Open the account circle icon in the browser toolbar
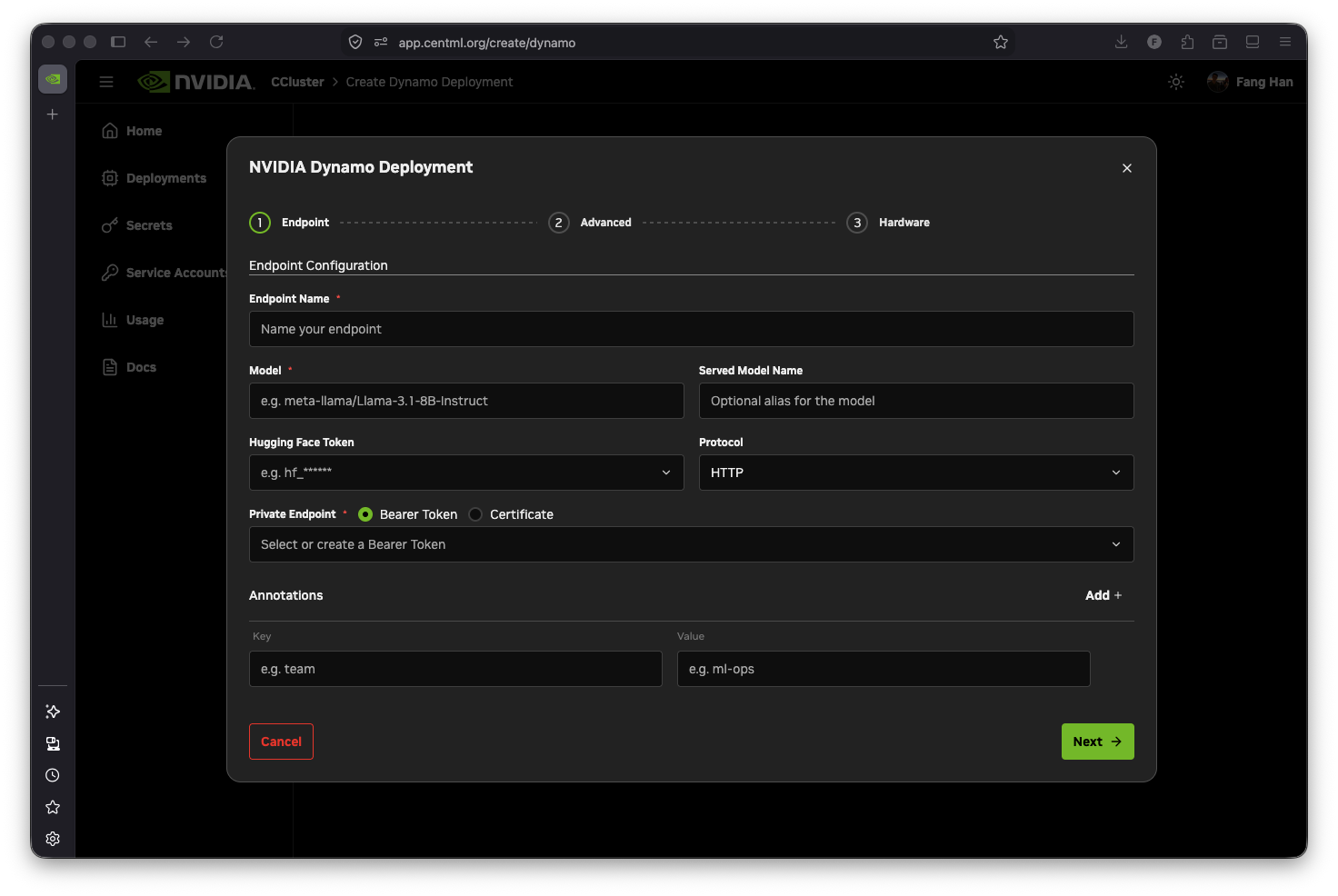Image resolution: width=1338 pixels, height=896 pixels. click(x=1154, y=42)
